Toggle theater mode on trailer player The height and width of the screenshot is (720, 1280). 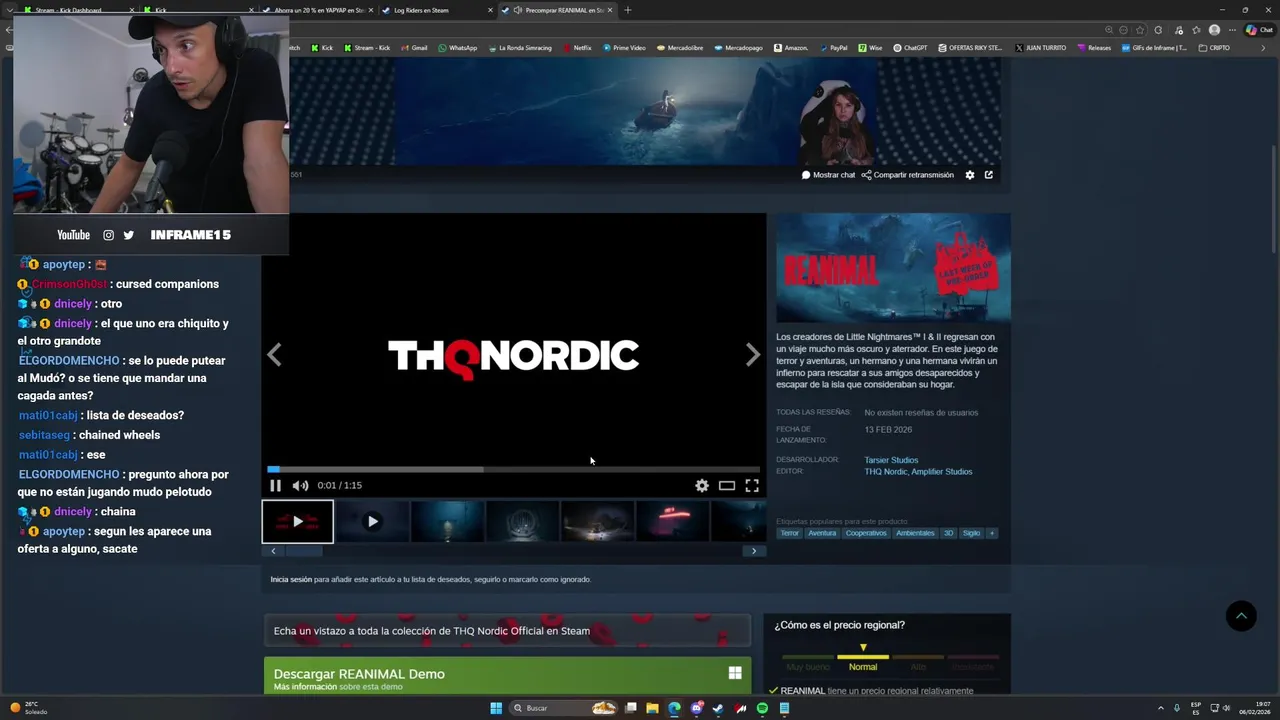pos(727,485)
